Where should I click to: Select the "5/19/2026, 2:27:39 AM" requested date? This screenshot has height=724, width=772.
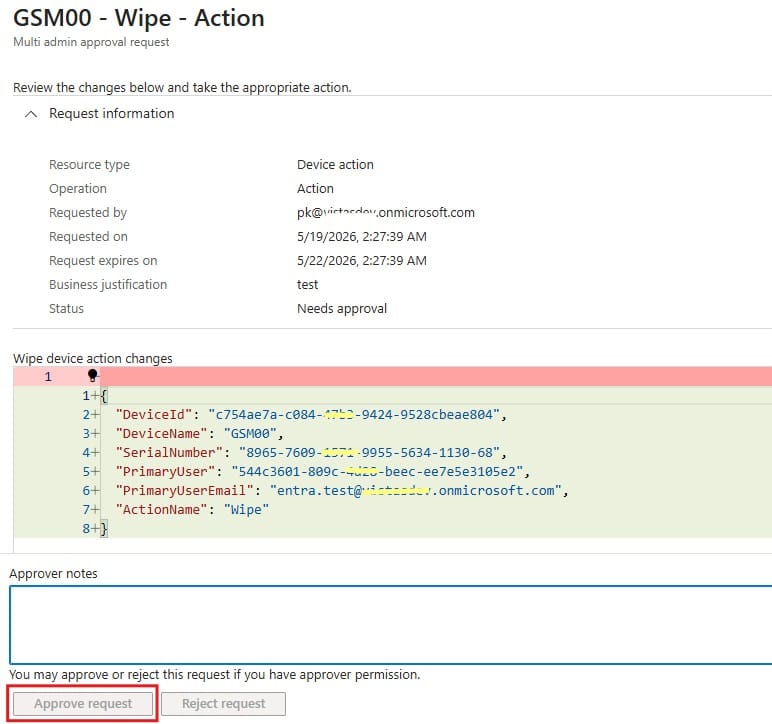(362, 237)
